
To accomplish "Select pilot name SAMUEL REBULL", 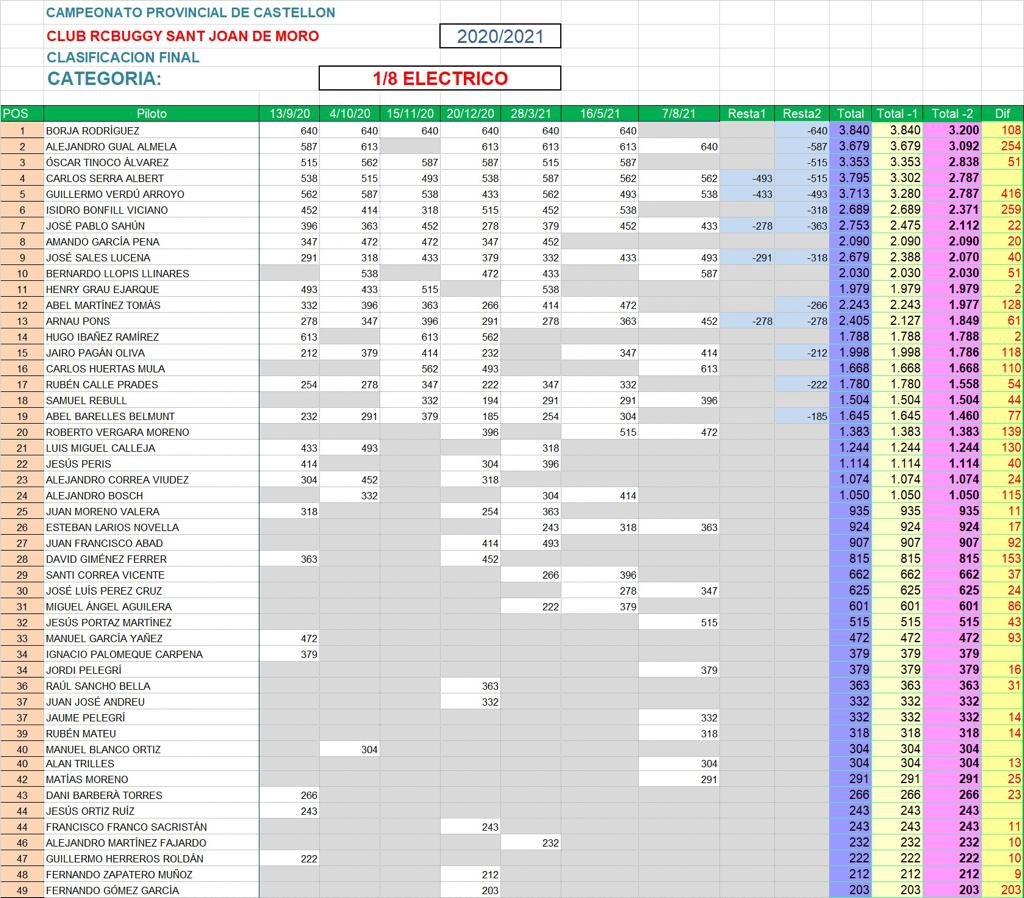I will pyautogui.click(x=86, y=400).
